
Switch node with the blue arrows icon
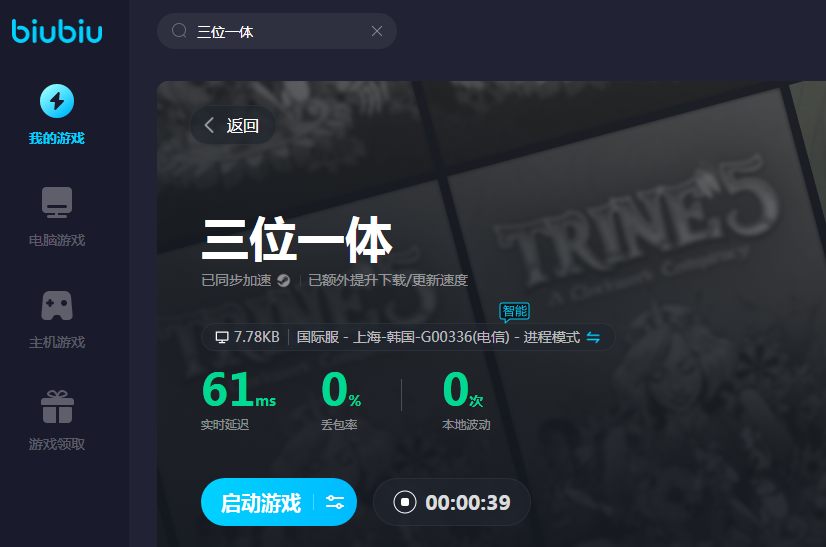point(593,337)
